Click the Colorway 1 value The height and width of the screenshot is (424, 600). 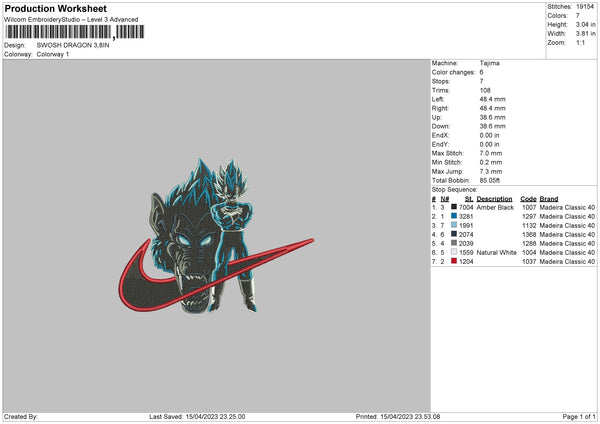[53, 54]
